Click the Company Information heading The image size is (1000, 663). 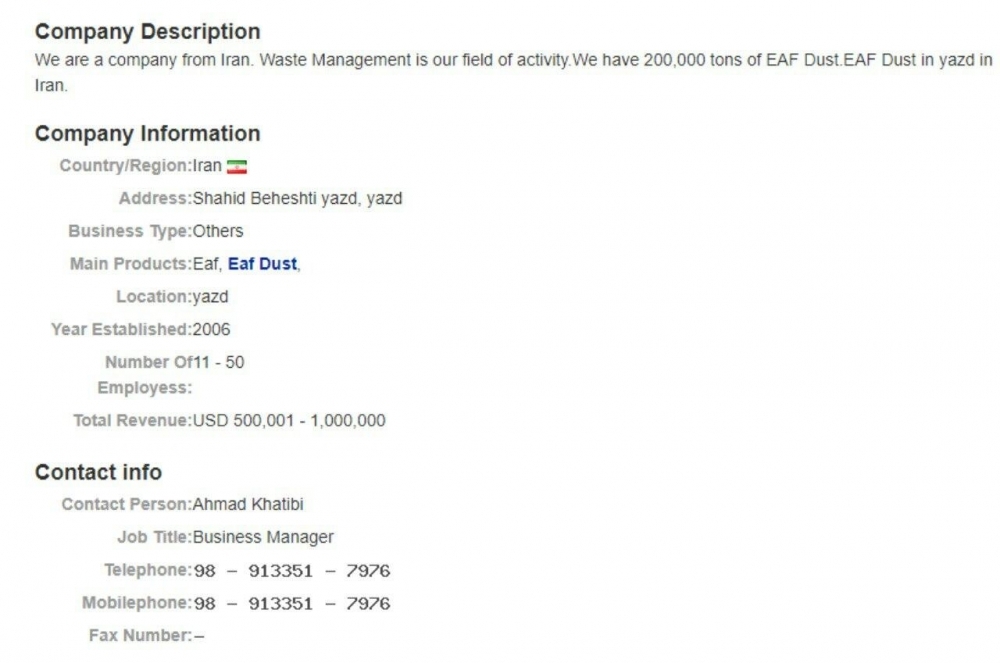(147, 133)
